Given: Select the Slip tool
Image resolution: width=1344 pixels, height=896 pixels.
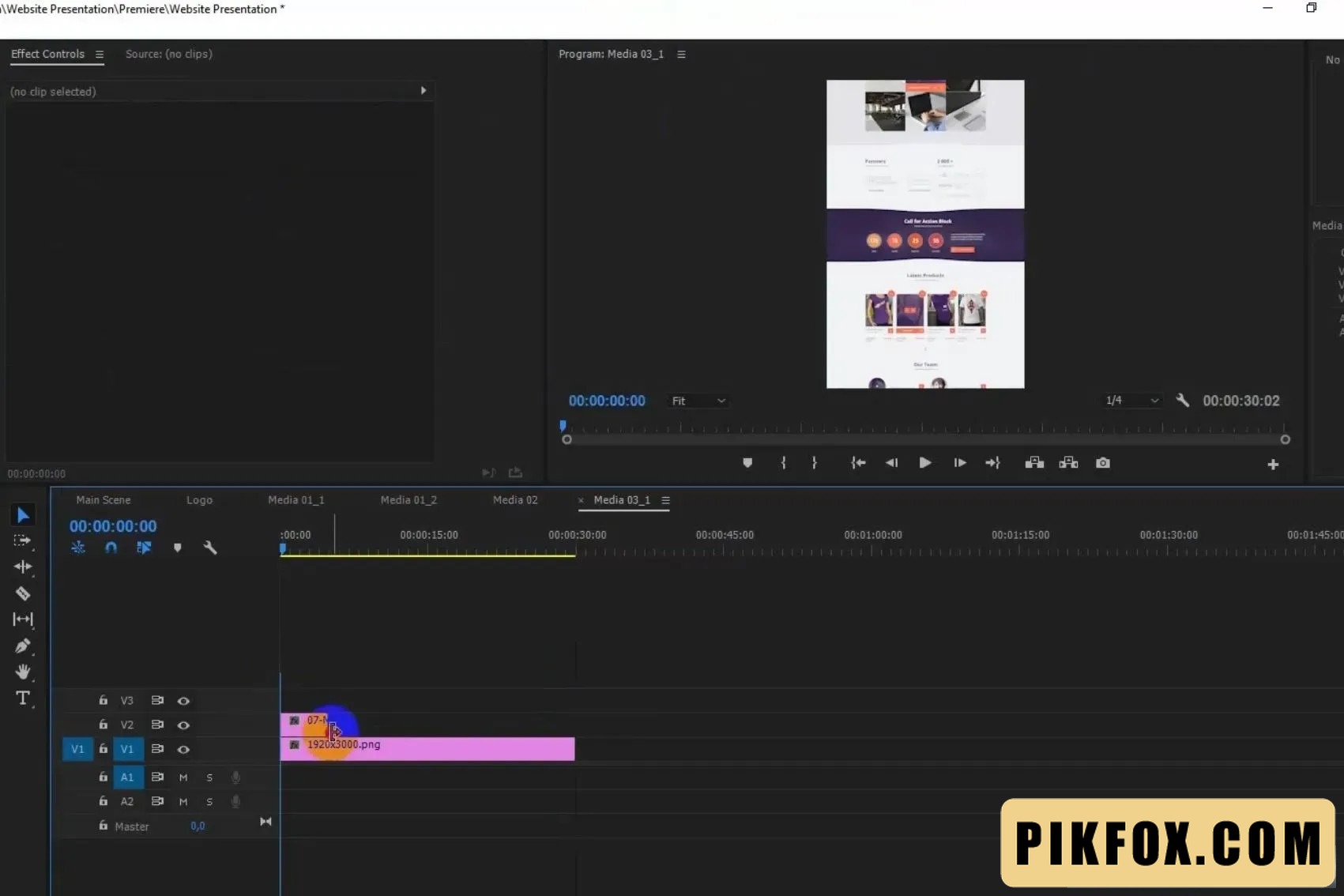Looking at the screenshot, I should pyautogui.click(x=23, y=619).
